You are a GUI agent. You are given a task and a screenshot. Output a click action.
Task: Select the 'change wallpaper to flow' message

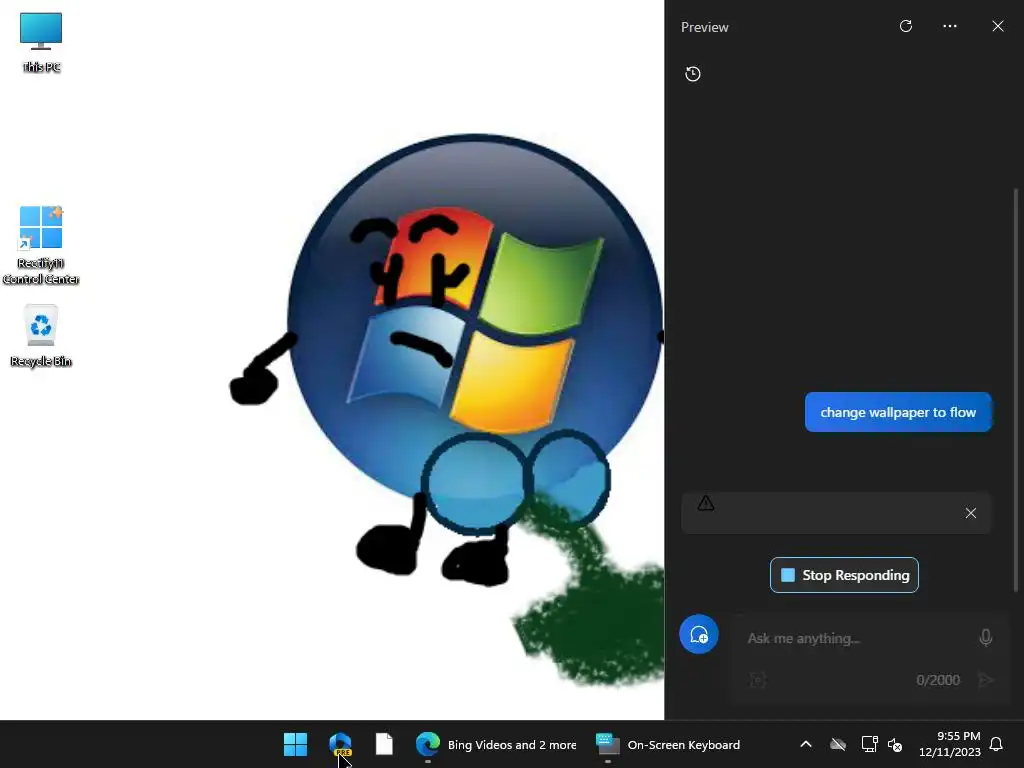(898, 412)
